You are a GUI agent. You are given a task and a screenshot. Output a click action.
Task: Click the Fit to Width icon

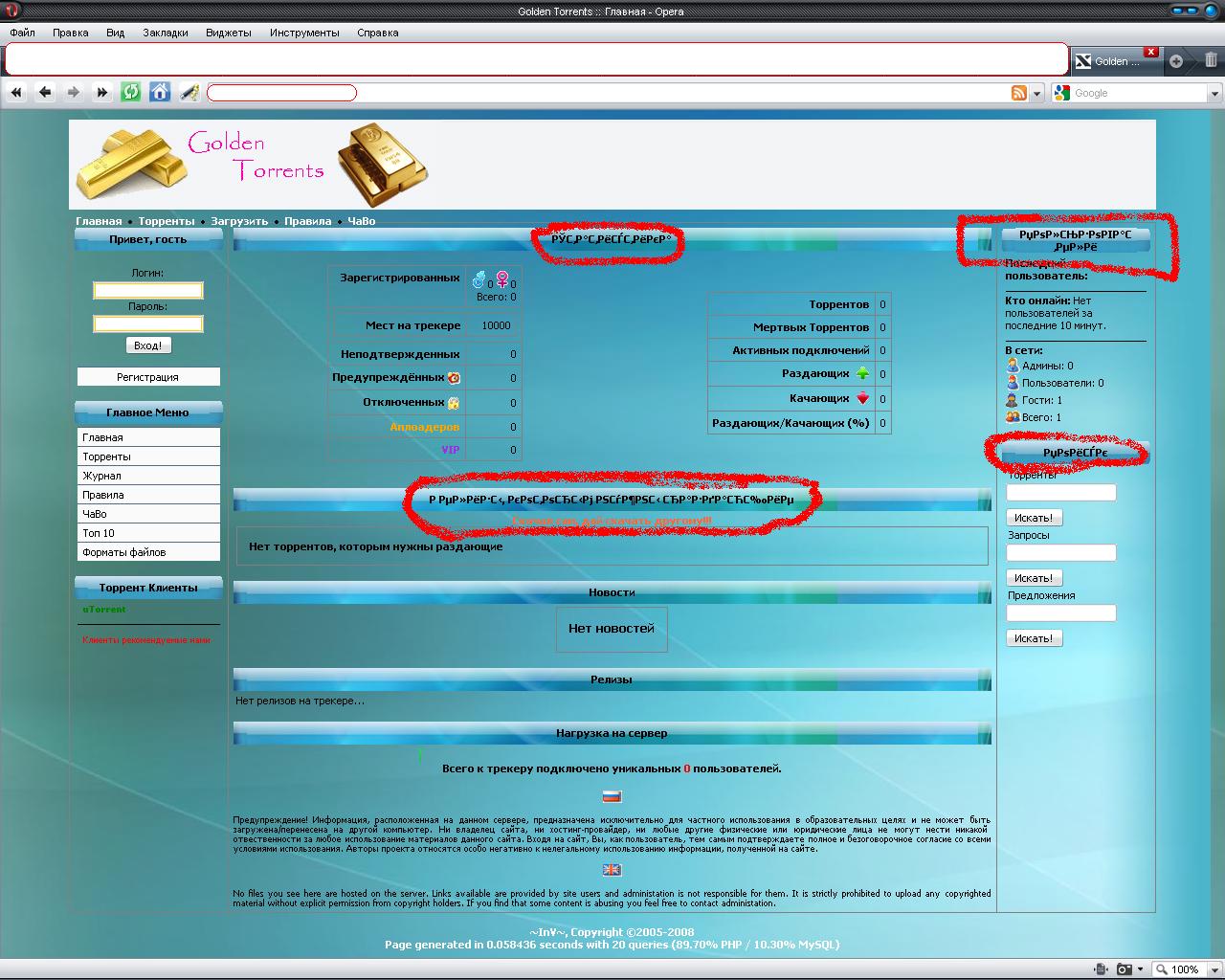pos(1102,969)
